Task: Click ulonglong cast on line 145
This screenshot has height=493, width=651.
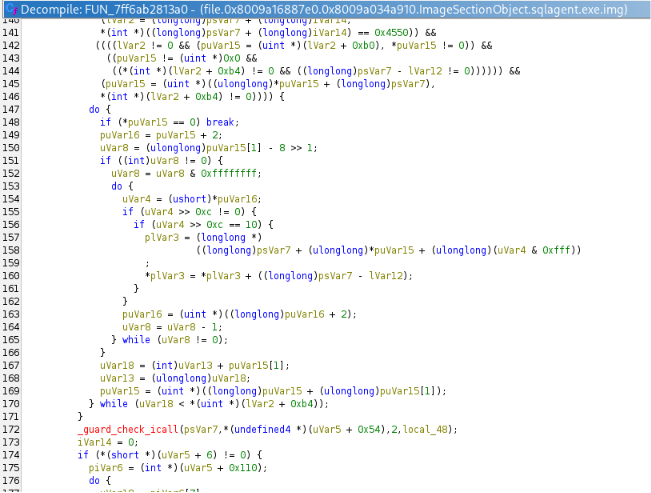Action: click(242, 84)
